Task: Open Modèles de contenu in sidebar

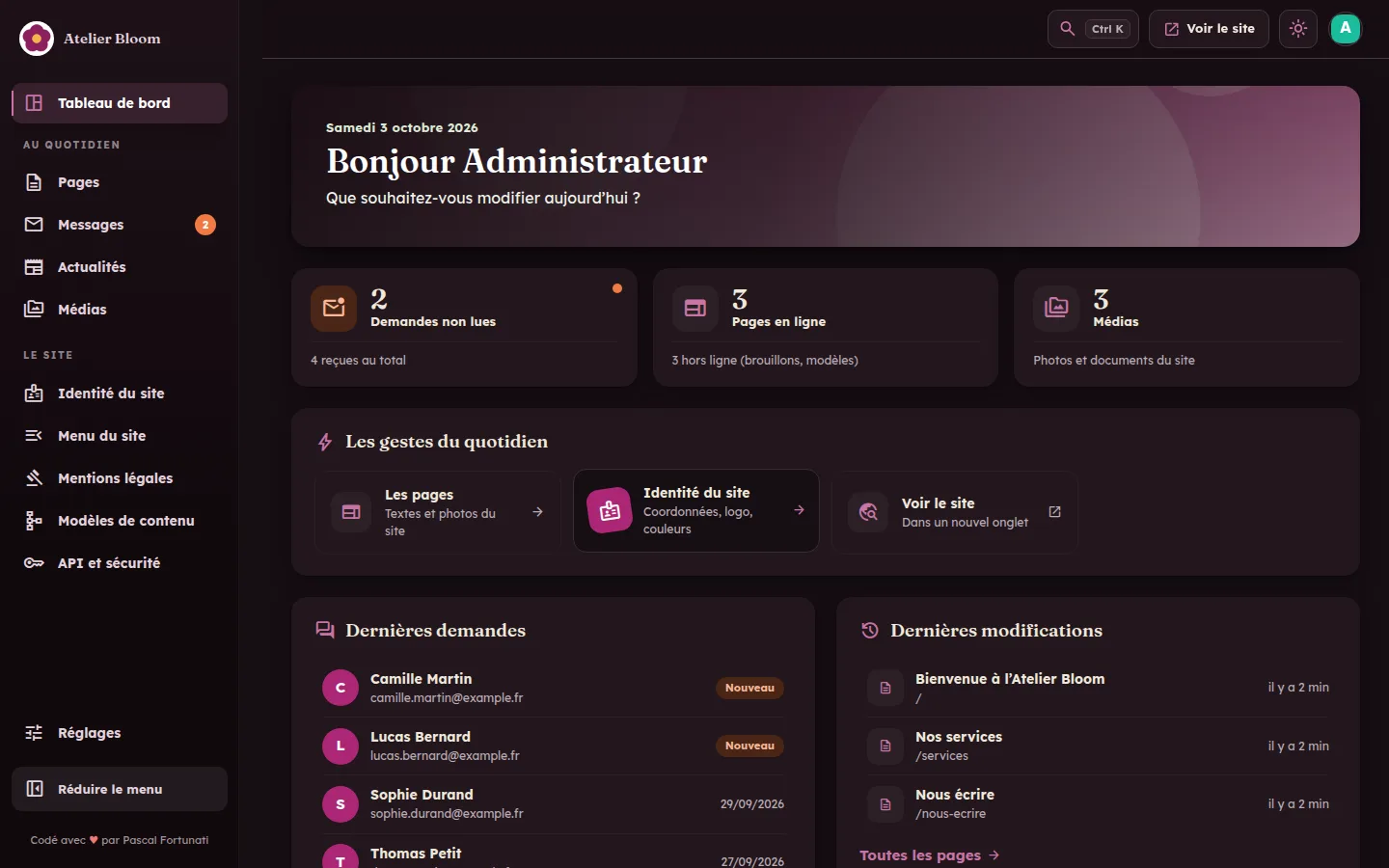Action: (x=120, y=521)
